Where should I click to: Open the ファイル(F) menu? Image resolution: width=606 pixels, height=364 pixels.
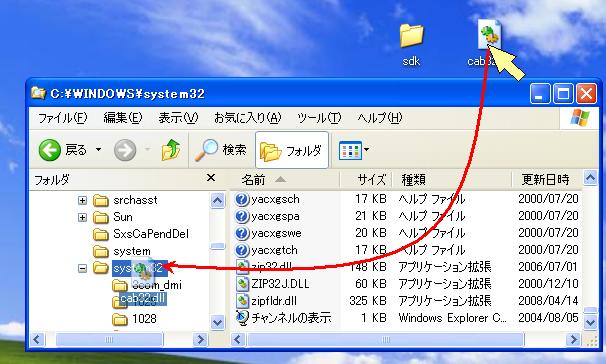[63, 117]
